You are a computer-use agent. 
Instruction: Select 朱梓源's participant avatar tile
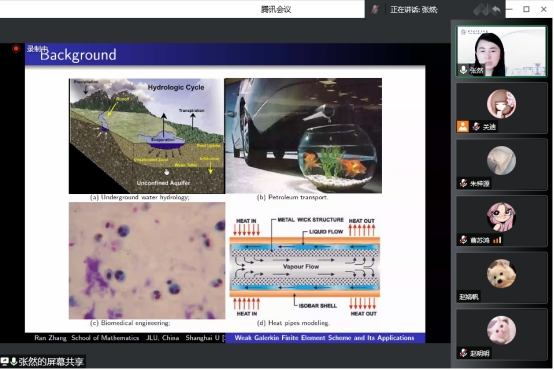(501, 165)
